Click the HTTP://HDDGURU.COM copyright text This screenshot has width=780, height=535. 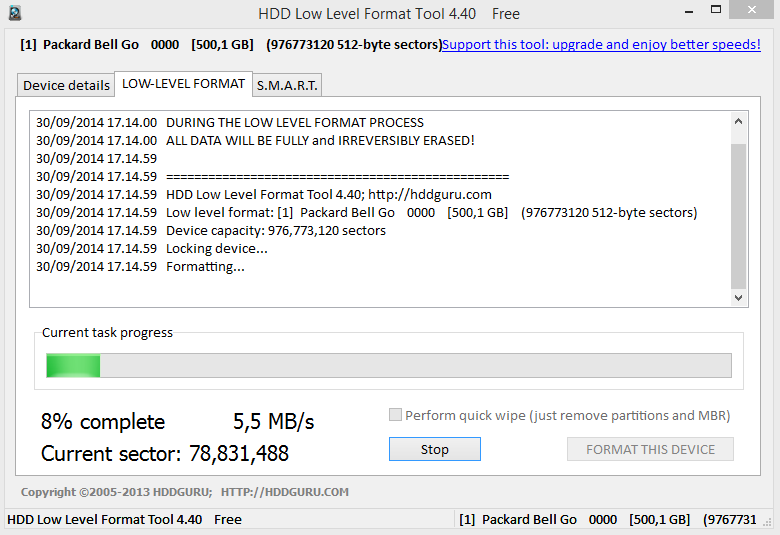pyautogui.click(x=285, y=492)
